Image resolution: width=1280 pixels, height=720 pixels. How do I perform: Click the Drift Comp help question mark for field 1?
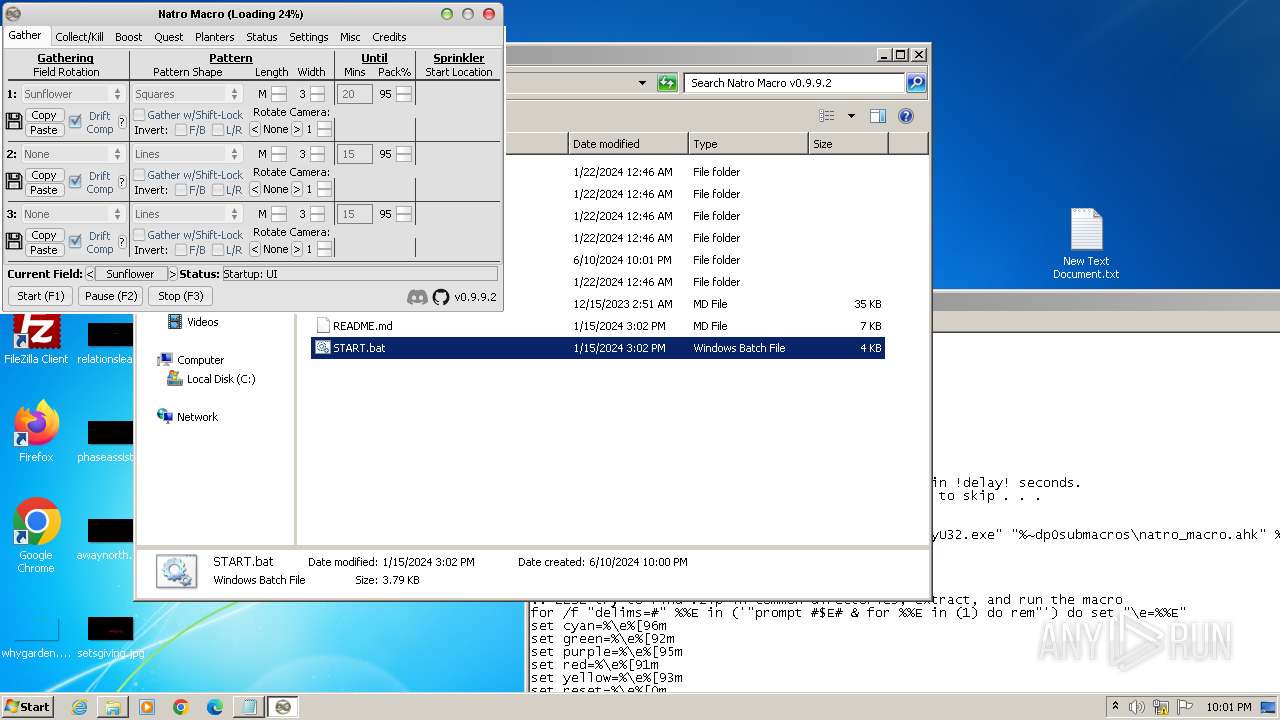122,122
